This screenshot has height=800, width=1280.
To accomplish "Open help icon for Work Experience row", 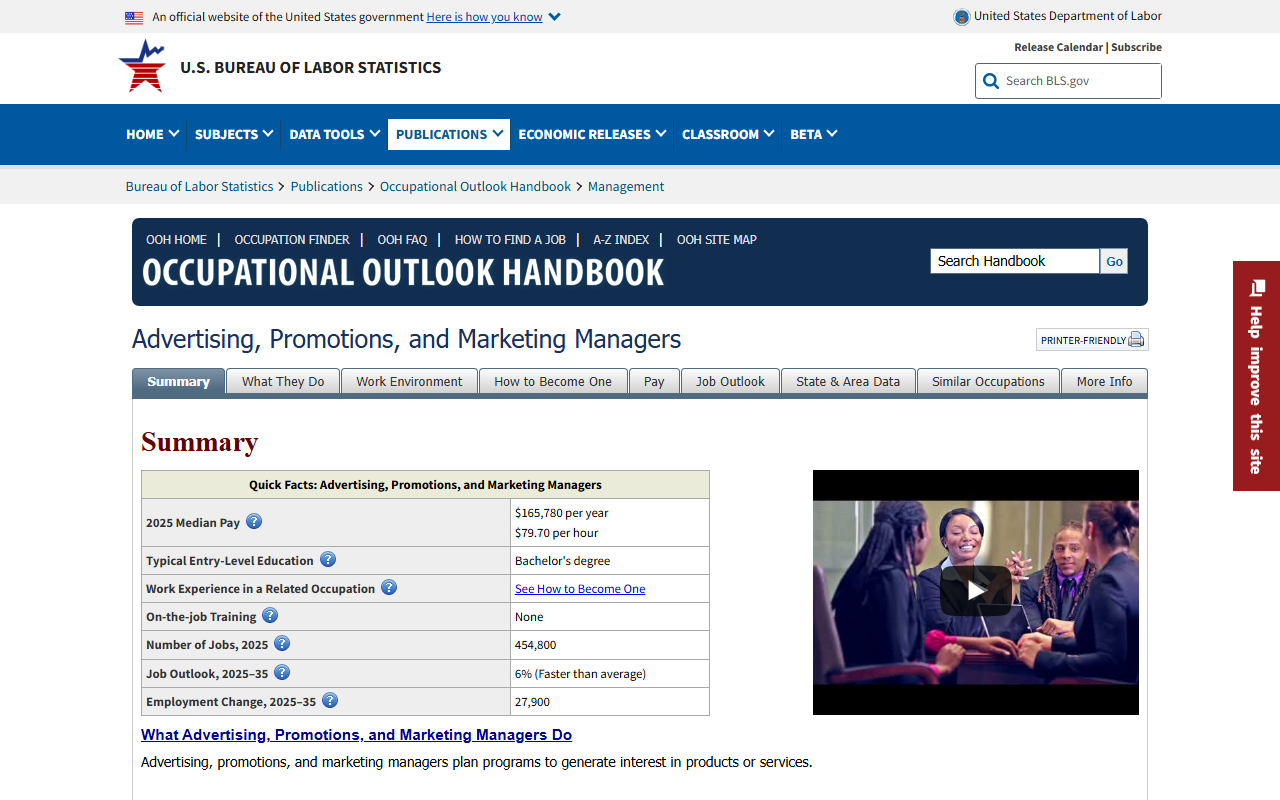I will [x=389, y=588].
